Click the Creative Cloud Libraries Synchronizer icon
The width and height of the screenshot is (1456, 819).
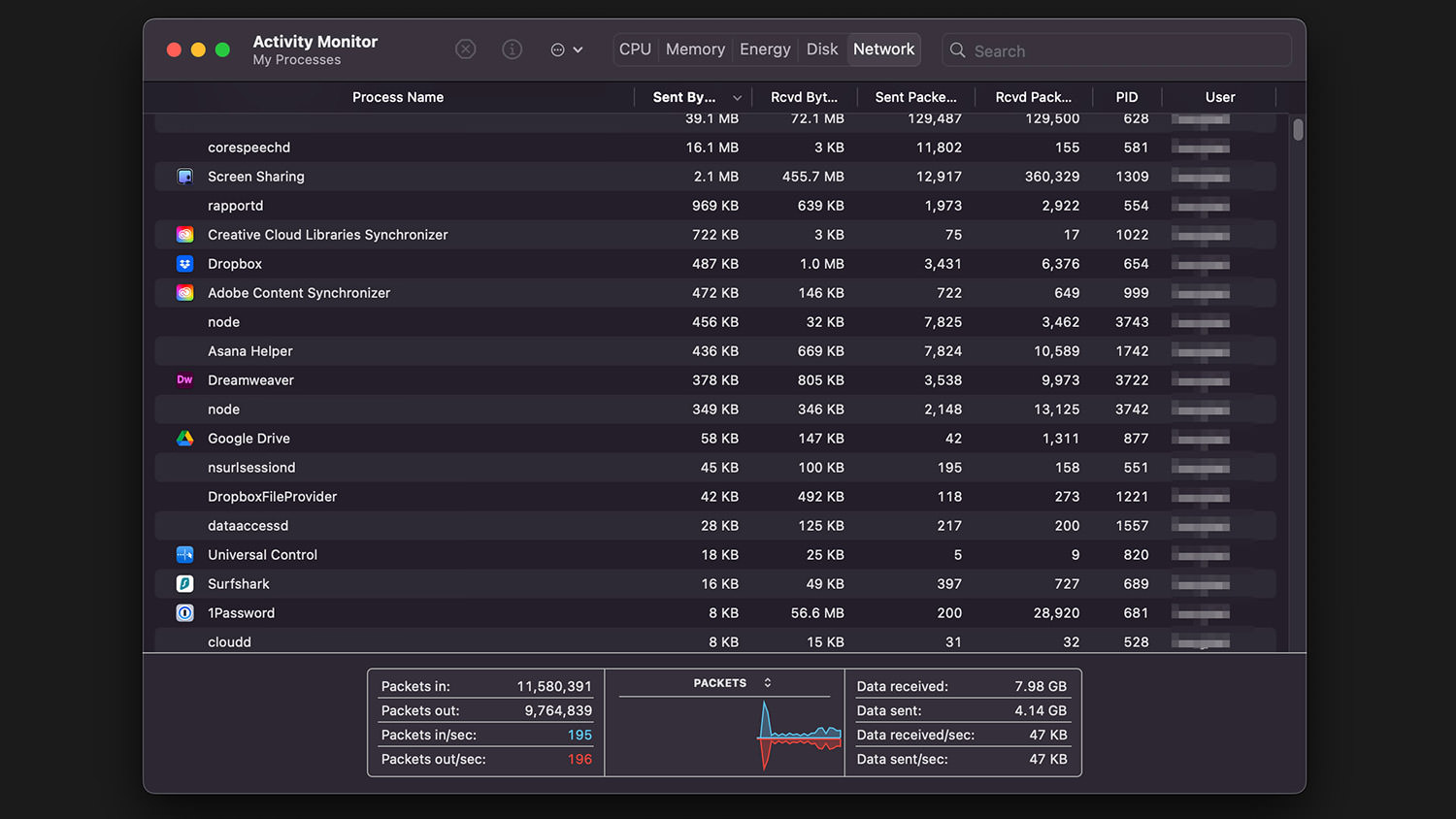pyautogui.click(x=184, y=235)
